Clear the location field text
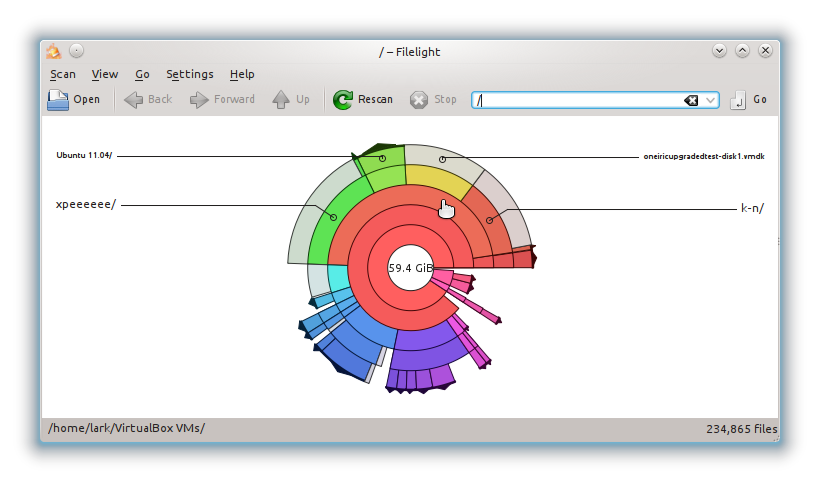 point(691,100)
